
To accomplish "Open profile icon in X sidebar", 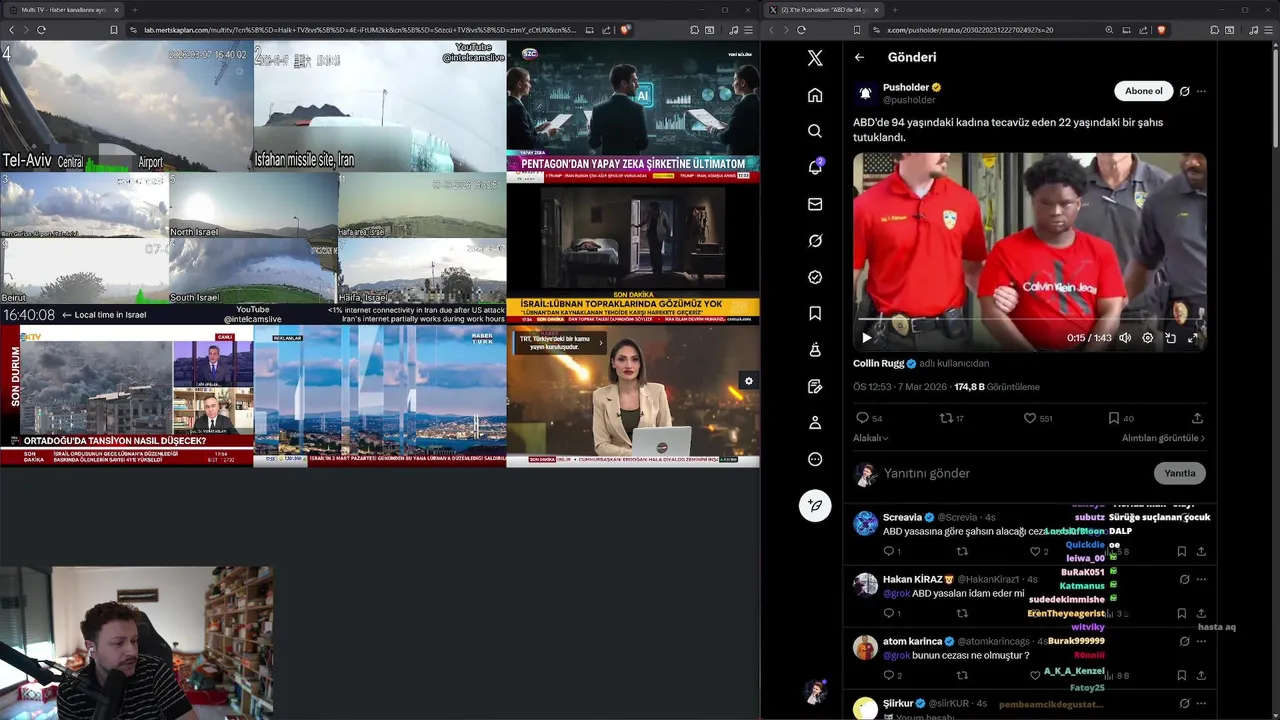I will coord(815,423).
